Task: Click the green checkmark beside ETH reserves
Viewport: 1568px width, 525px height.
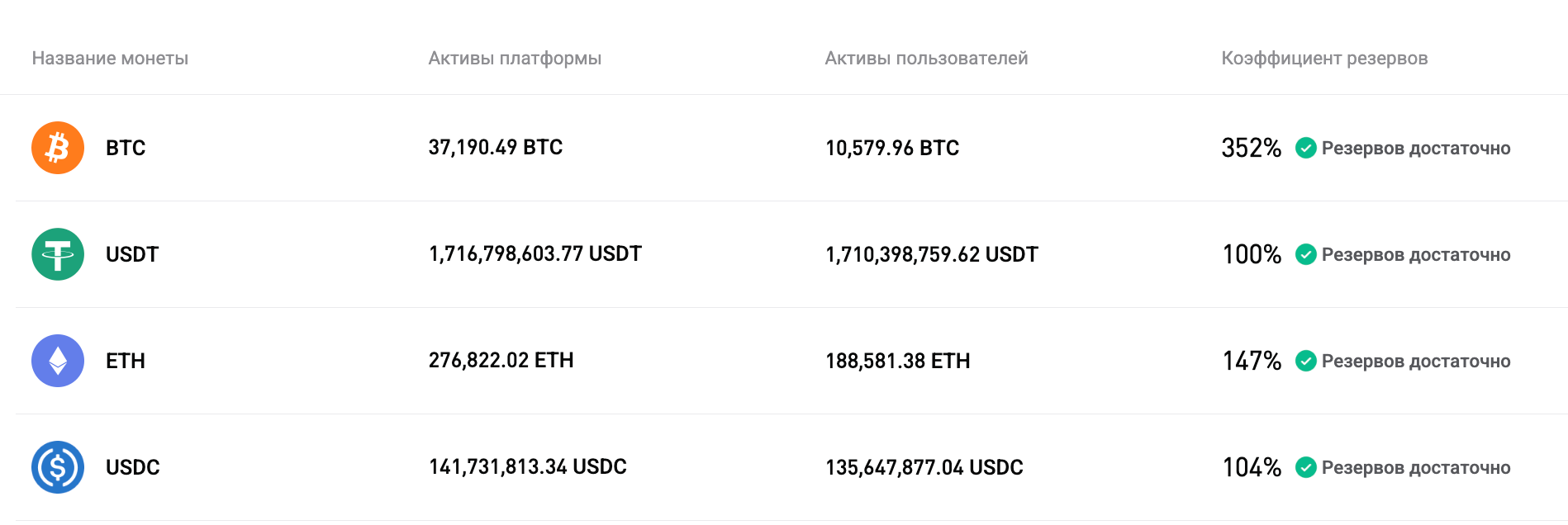Action: [1306, 361]
